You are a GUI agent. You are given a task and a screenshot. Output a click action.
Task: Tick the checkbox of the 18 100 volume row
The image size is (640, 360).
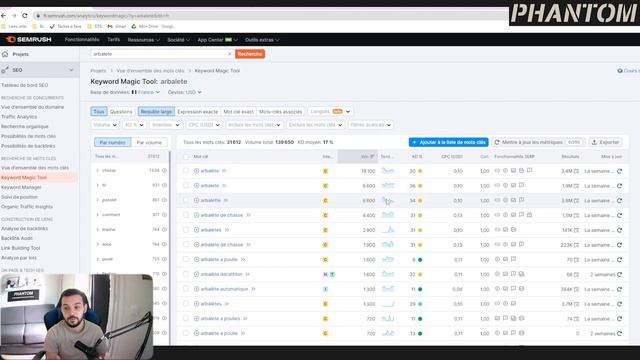(186, 171)
